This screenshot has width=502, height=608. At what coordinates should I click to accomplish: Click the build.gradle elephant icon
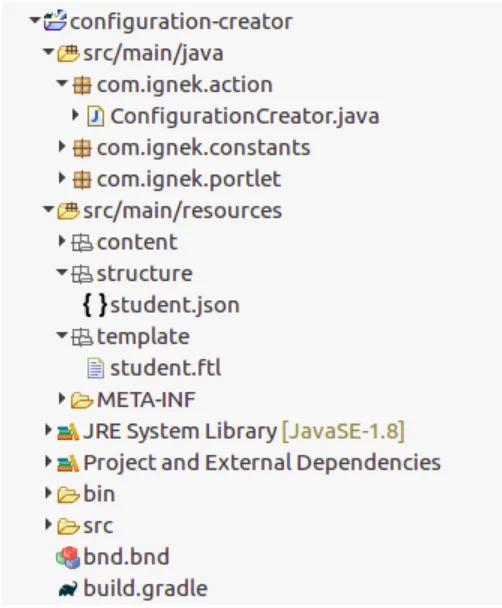68,589
